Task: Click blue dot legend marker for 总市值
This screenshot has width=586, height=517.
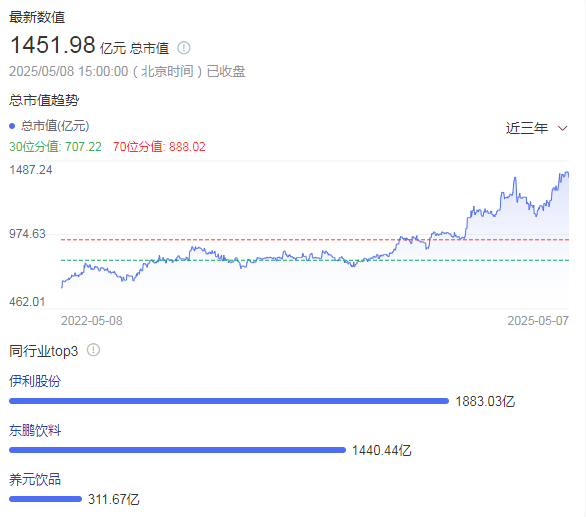Action: (12, 126)
